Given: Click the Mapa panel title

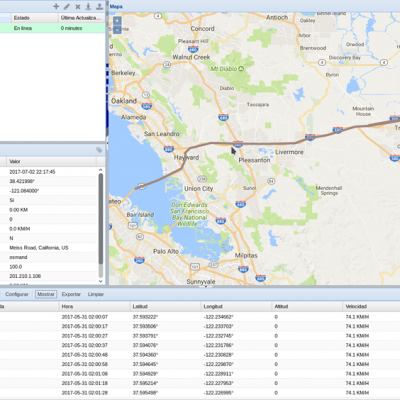Looking at the screenshot, I should 116,6.
